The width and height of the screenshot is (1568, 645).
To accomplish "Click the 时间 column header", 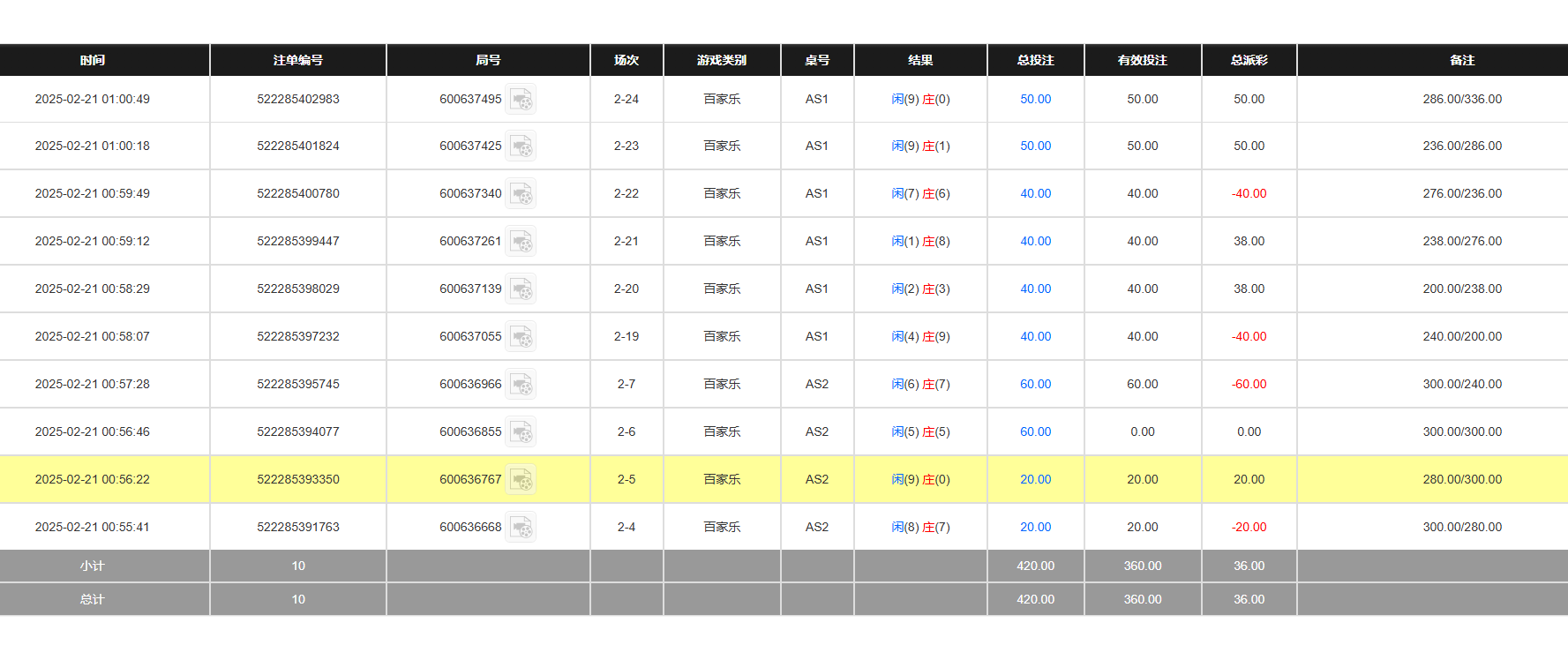I will point(93,60).
